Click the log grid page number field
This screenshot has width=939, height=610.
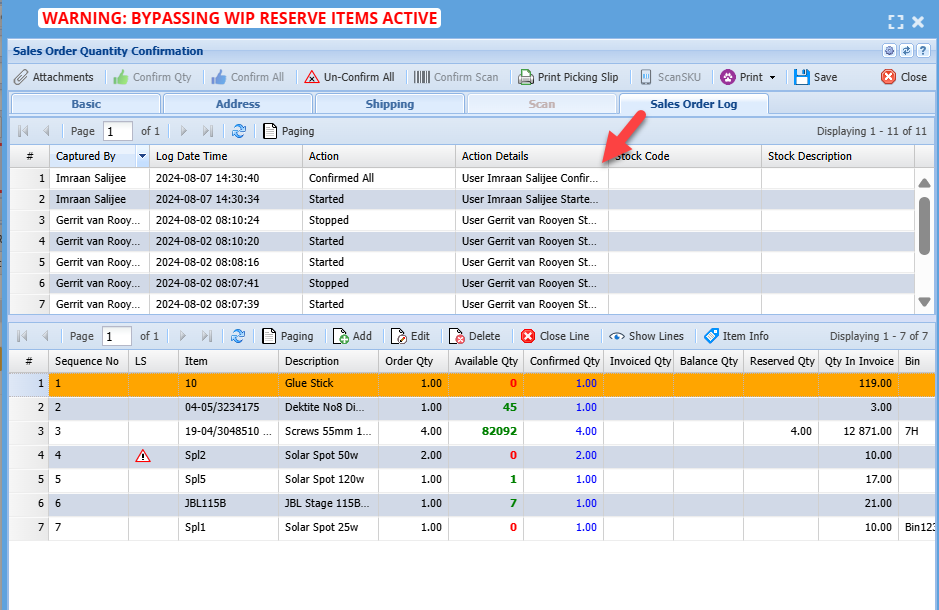pyautogui.click(x=118, y=131)
